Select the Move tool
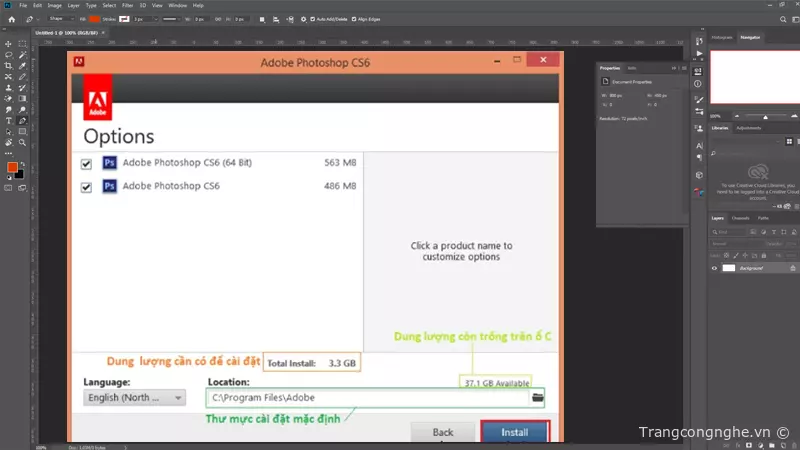Image resolution: width=800 pixels, height=450 pixels. 8,44
